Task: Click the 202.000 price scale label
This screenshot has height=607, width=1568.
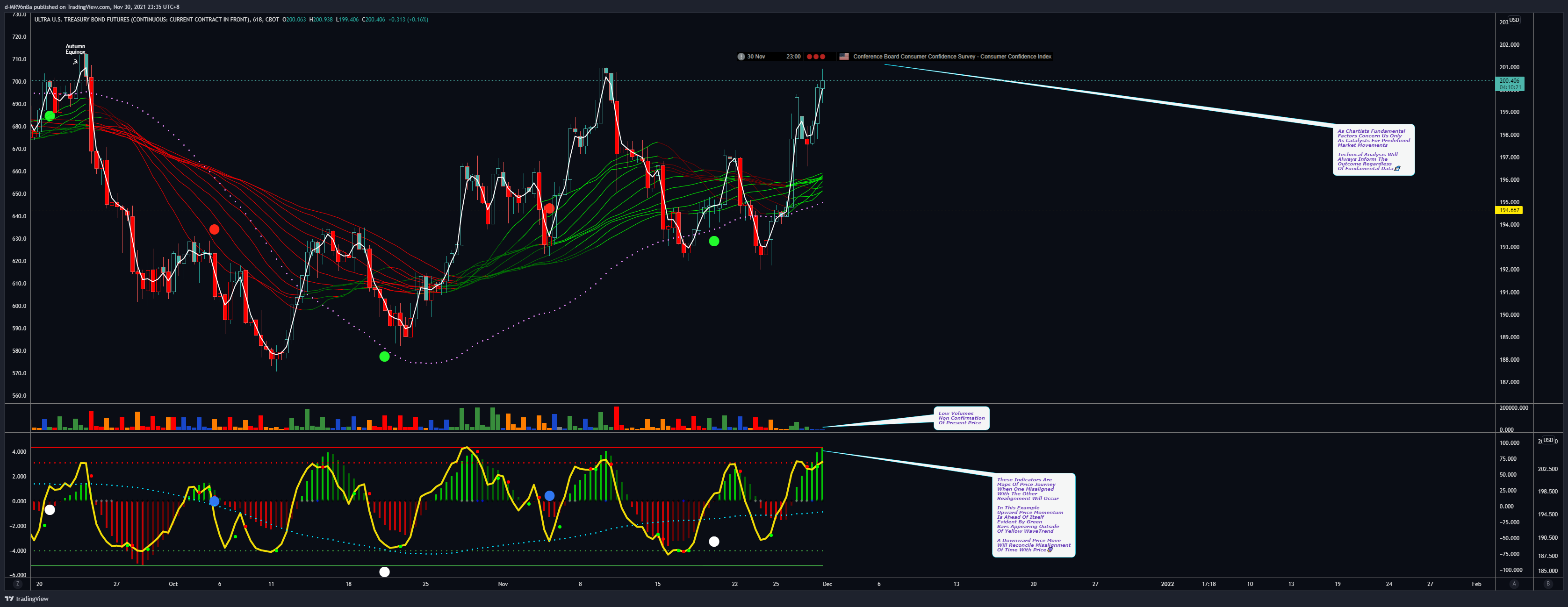Action: (1510, 45)
